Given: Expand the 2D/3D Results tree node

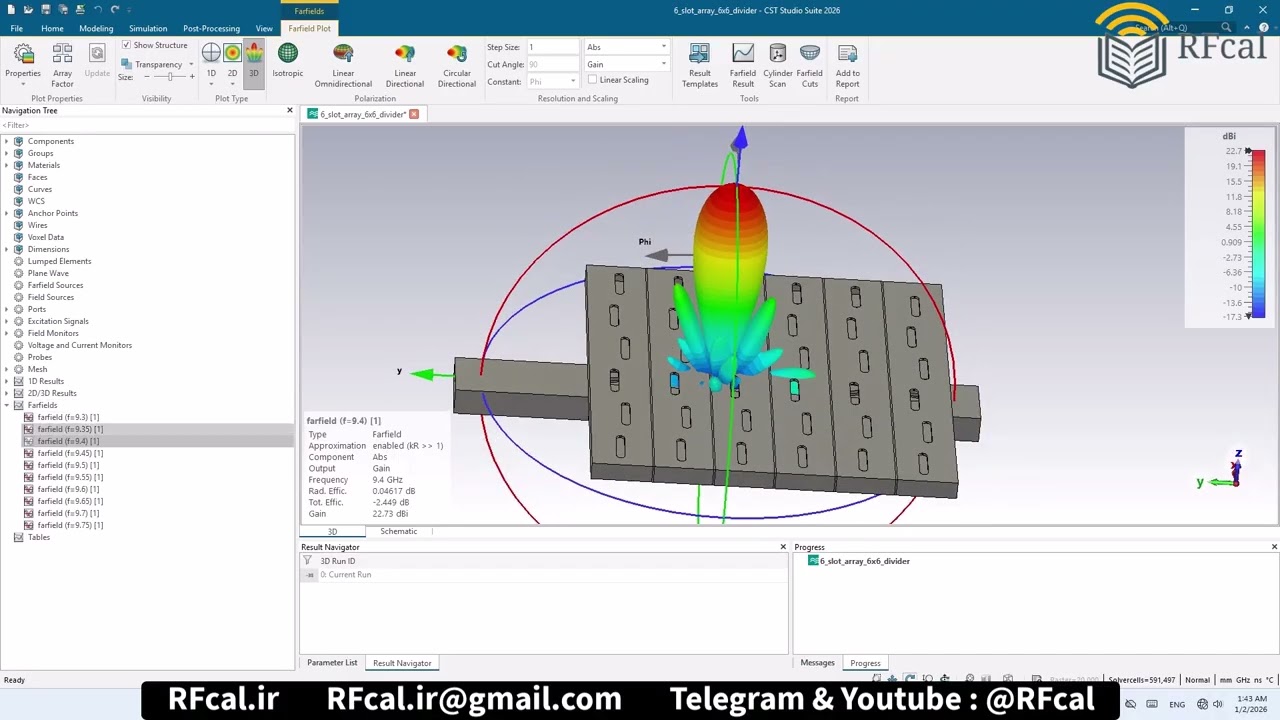Looking at the screenshot, I should 7,393.
